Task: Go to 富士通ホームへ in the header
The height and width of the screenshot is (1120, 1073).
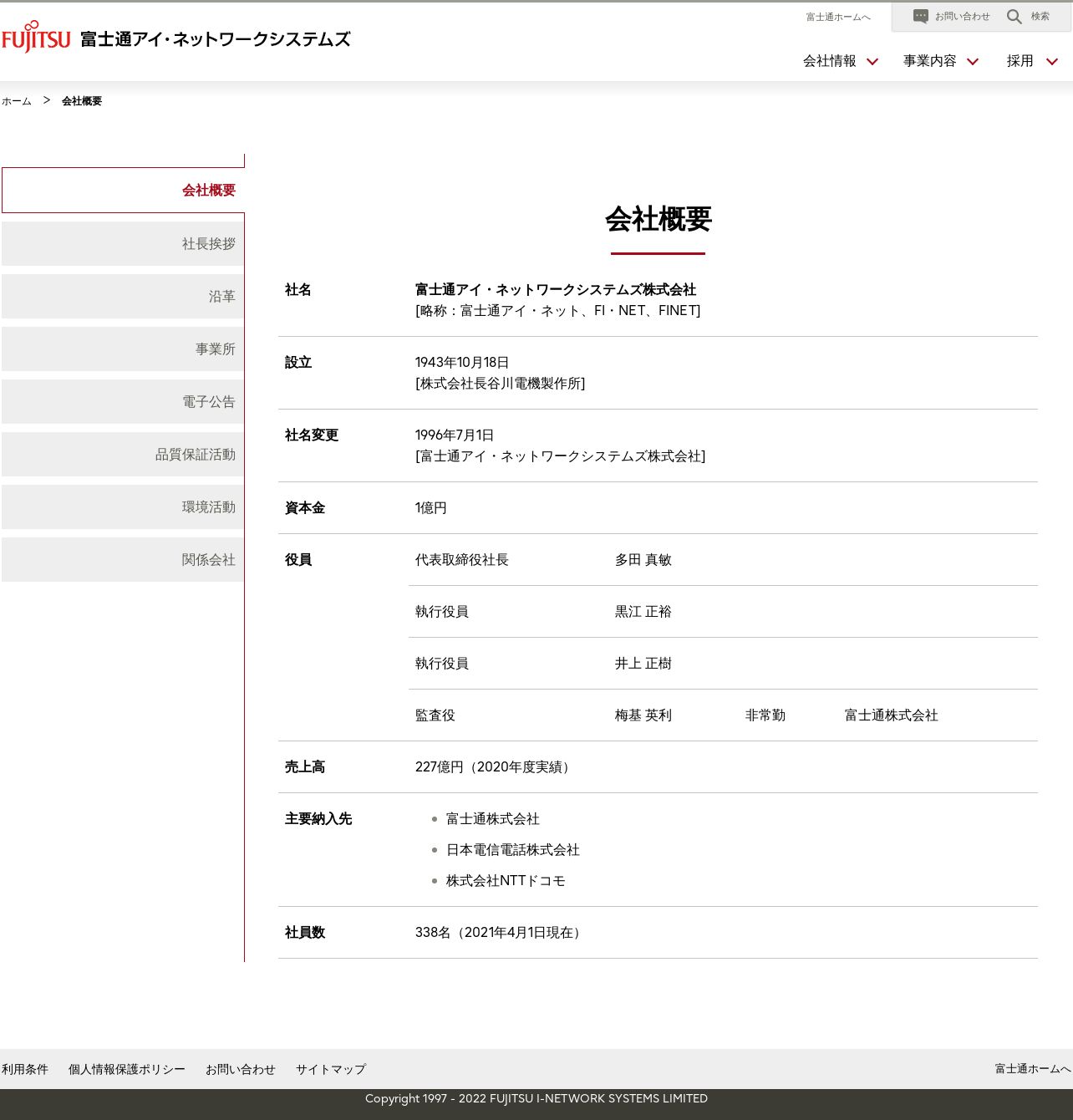Action: pyautogui.click(x=838, y=17)
